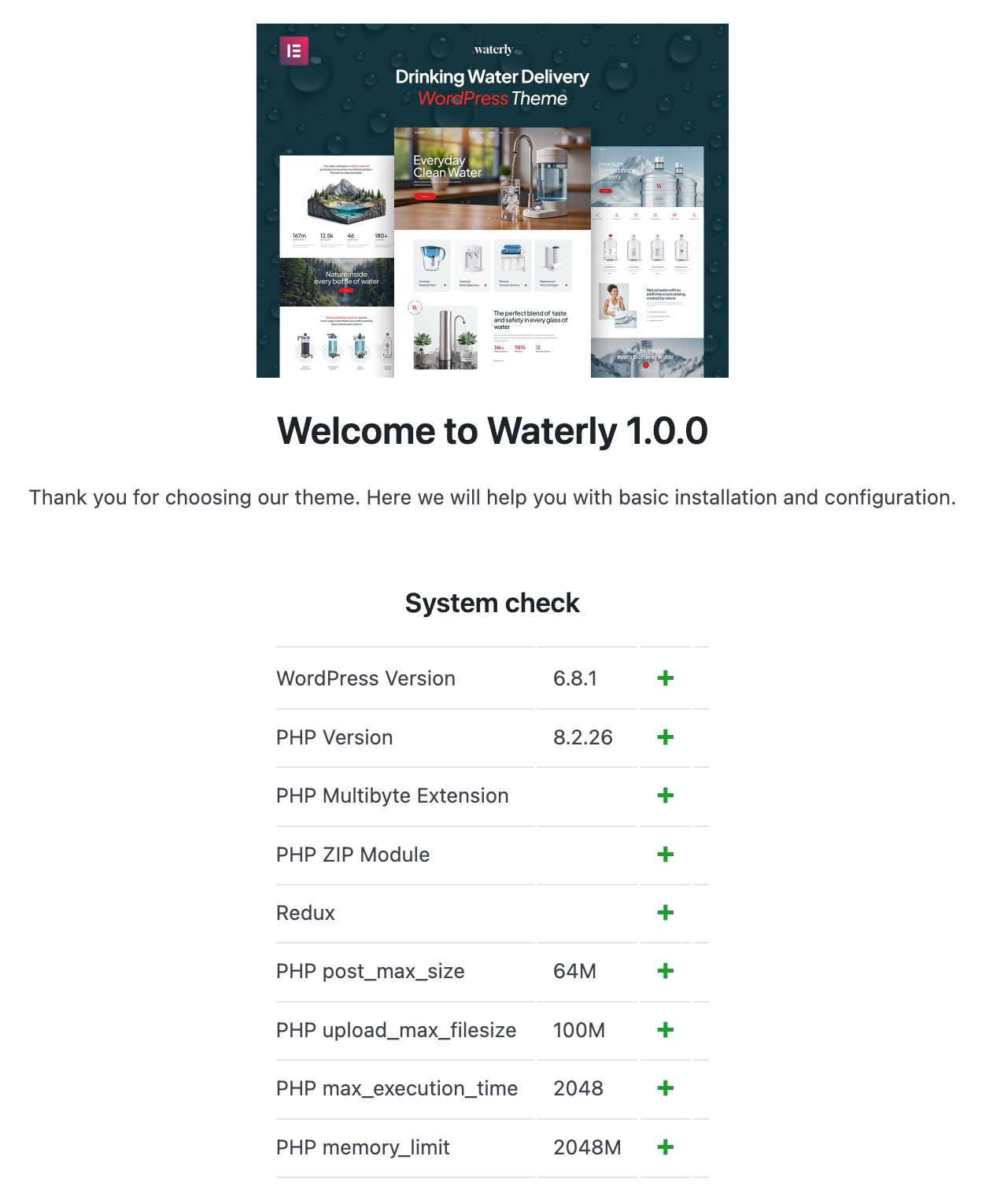The image size is (993, 1204).
Task: Click the PHP ZIP Module status plus
Action: pos(666,855)
